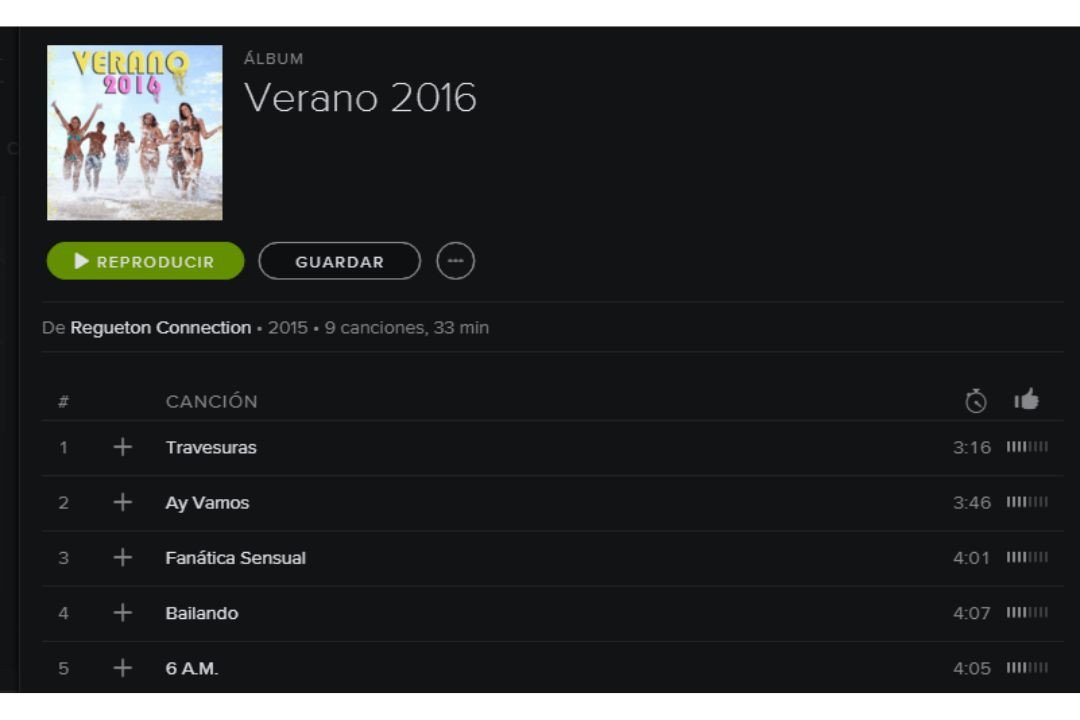Screen dimensions: 1080x720
Task: Open Regueton Connection artist link
Action: [160, 328]
